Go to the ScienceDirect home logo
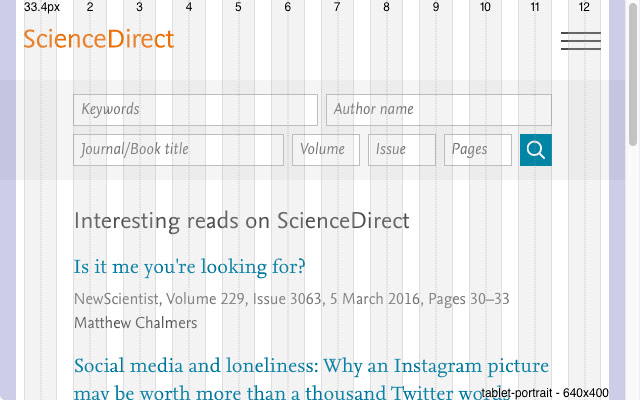The width and height of the screenshot is (640, 400). coord(99,40)
